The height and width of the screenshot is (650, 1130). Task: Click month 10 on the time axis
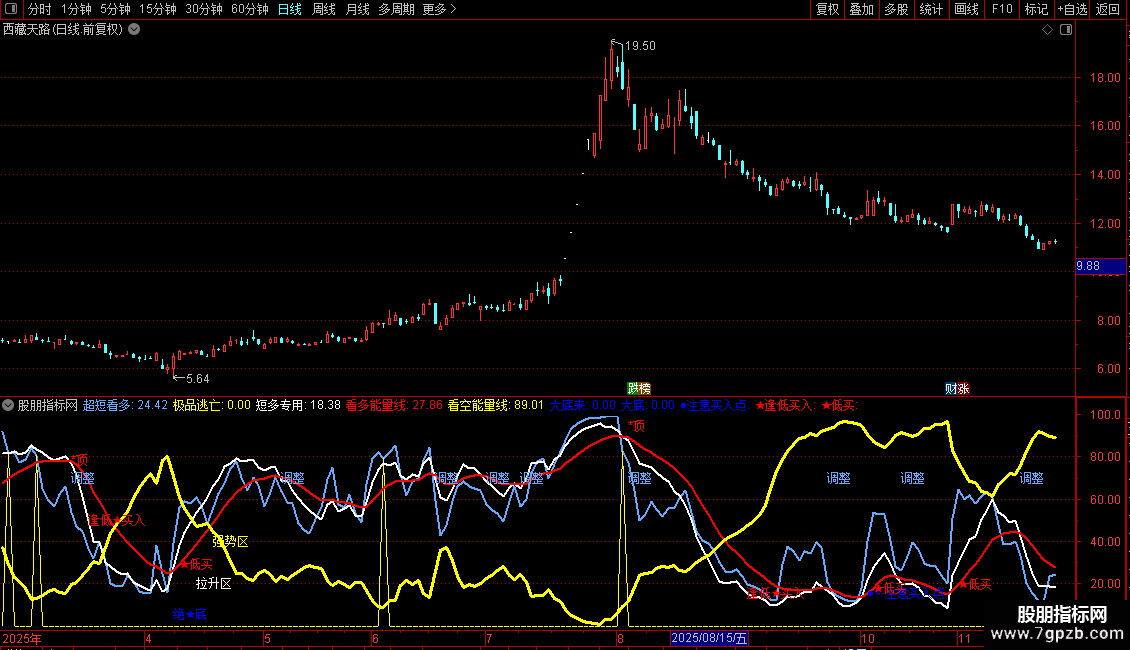click(868, 638)
